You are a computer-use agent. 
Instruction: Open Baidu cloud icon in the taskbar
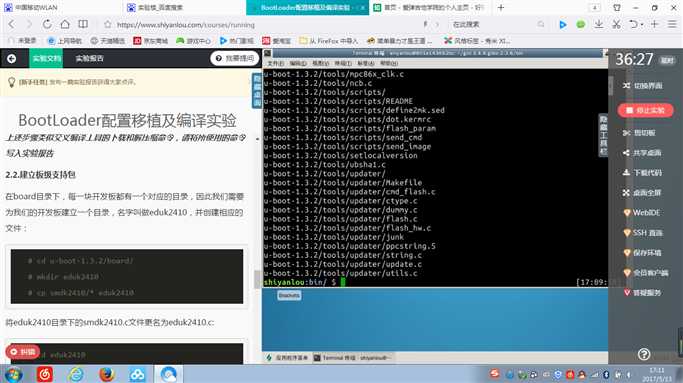coord(137,374)
